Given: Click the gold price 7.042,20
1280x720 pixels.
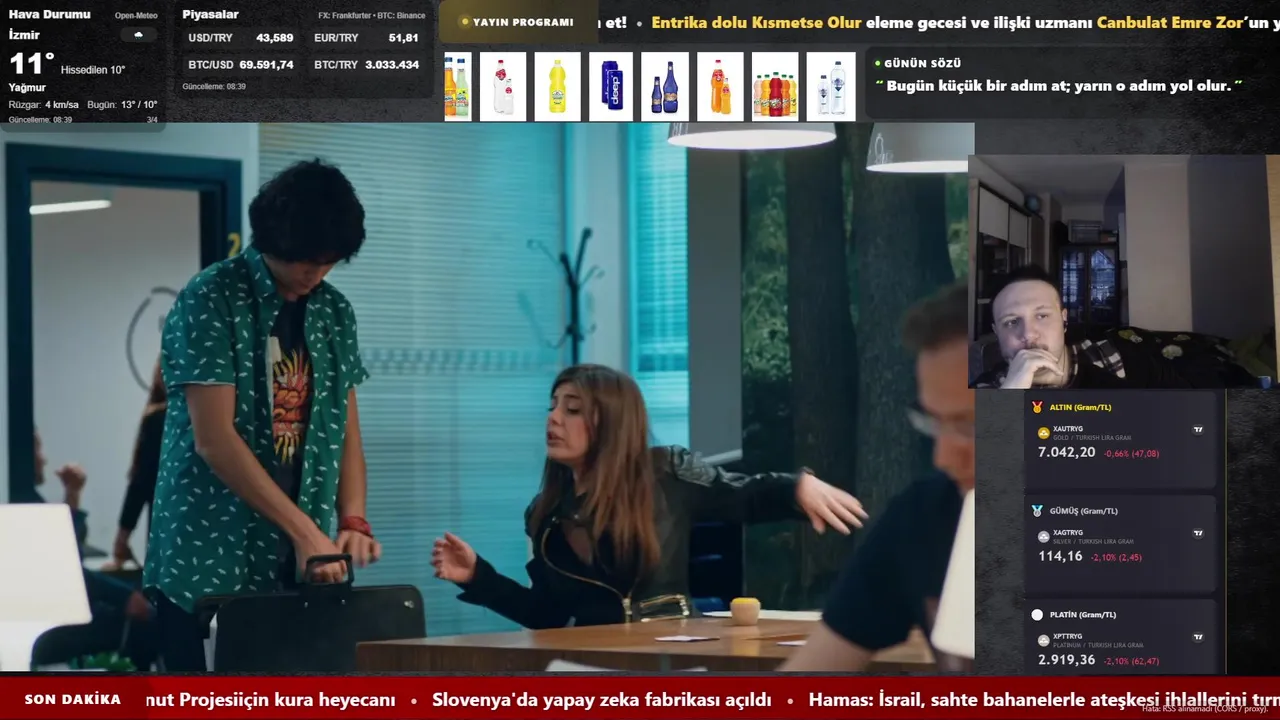Looking at the screenshot, I should point(1066,453).
